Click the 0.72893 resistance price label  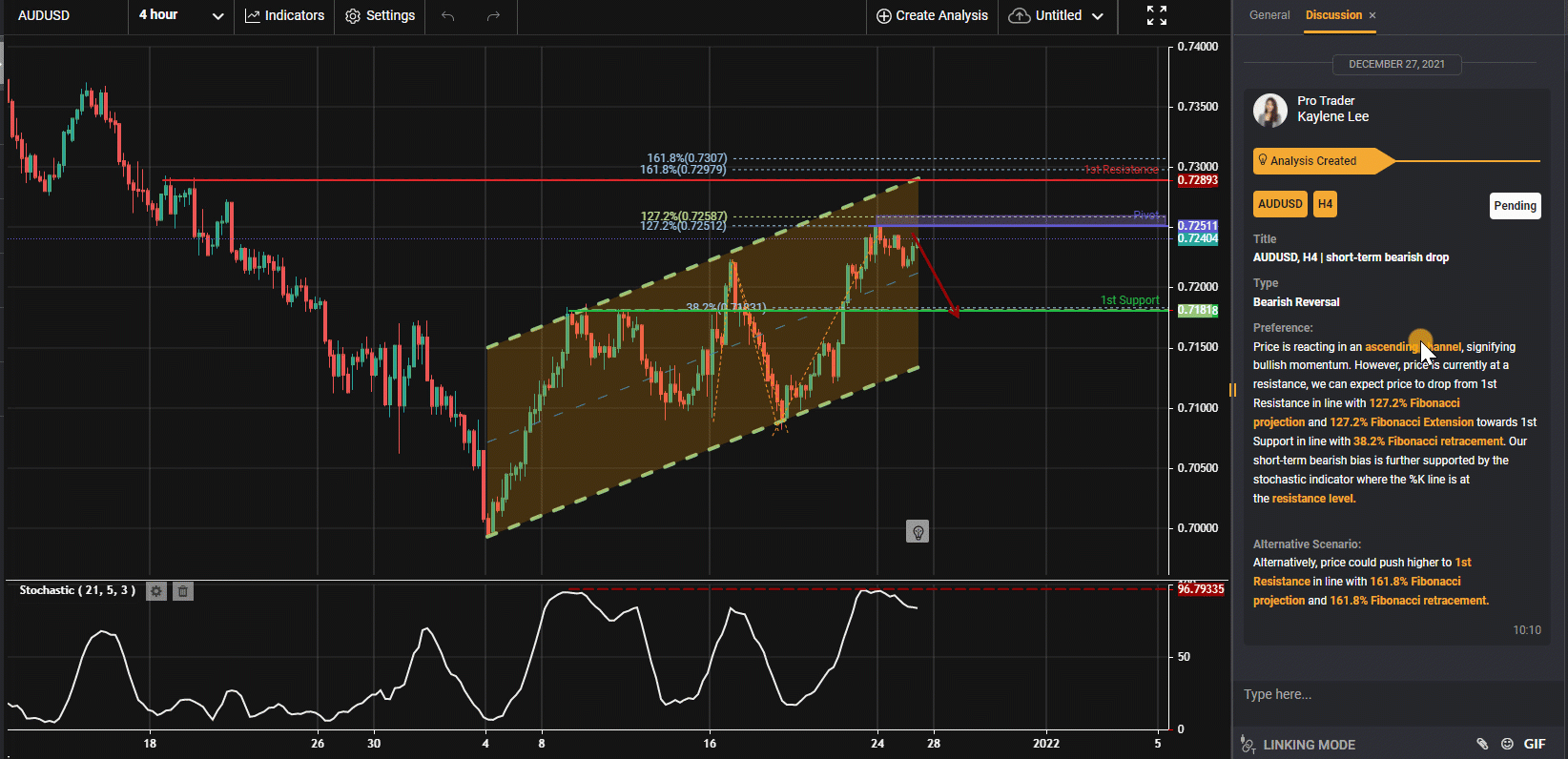[x=1197, y=180]
